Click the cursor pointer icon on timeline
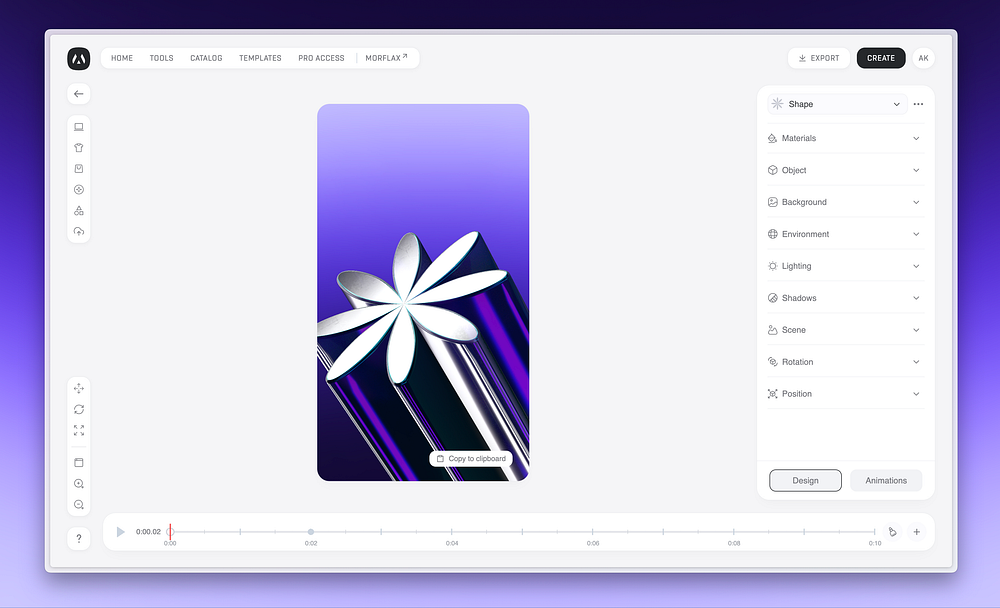The width and height of the screenshot is (1000, 608). click(x=892, y=532)
